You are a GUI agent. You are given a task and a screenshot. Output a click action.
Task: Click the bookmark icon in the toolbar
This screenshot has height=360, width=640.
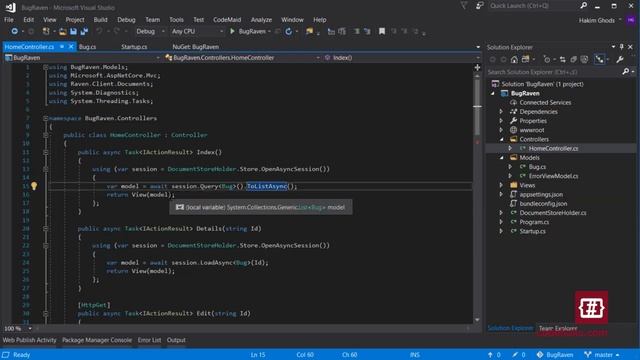click(x=382, y=31)
